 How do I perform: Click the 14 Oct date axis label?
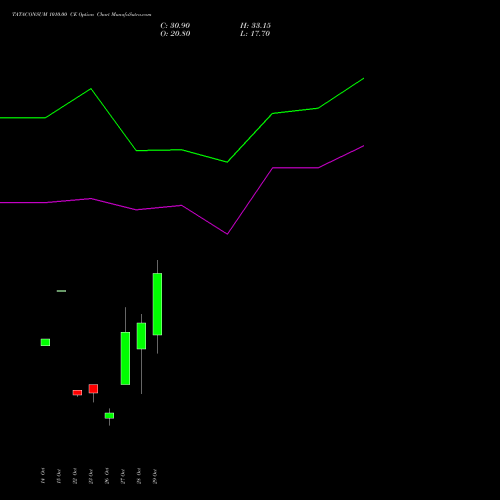point(43,476)
